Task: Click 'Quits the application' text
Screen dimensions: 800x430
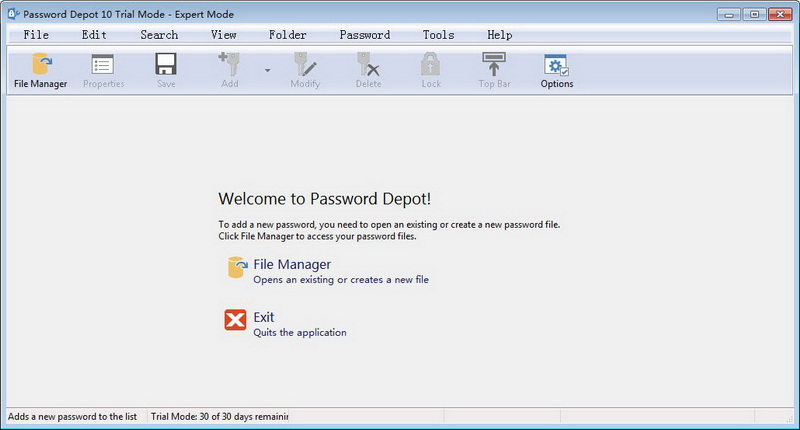Action: pyautogui.click(x=300, y=333)
